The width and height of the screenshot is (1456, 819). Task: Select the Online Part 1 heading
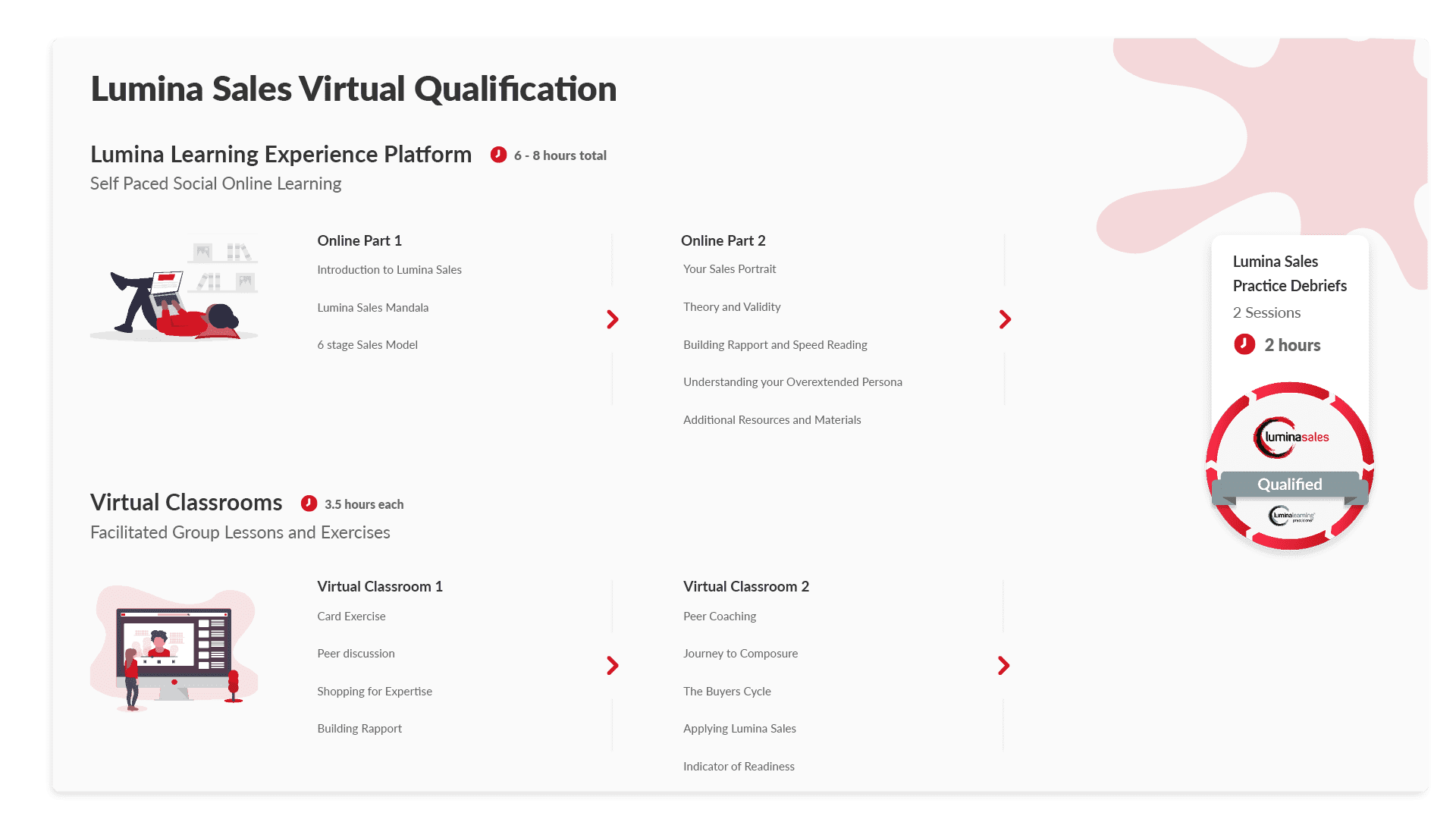pyautogui.click(x=359, y=240)
